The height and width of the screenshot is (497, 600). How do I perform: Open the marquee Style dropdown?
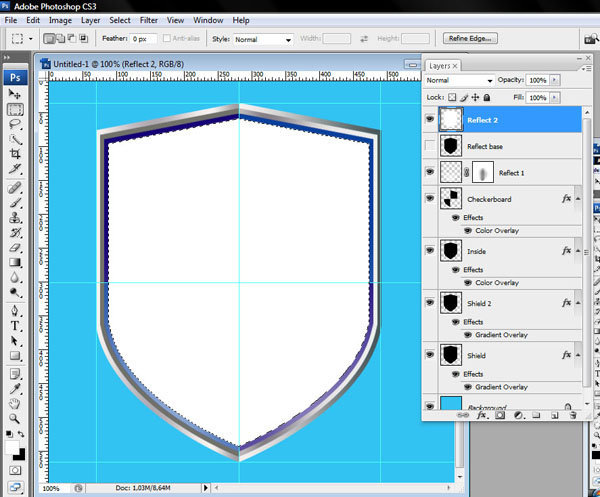pos(263,39)
